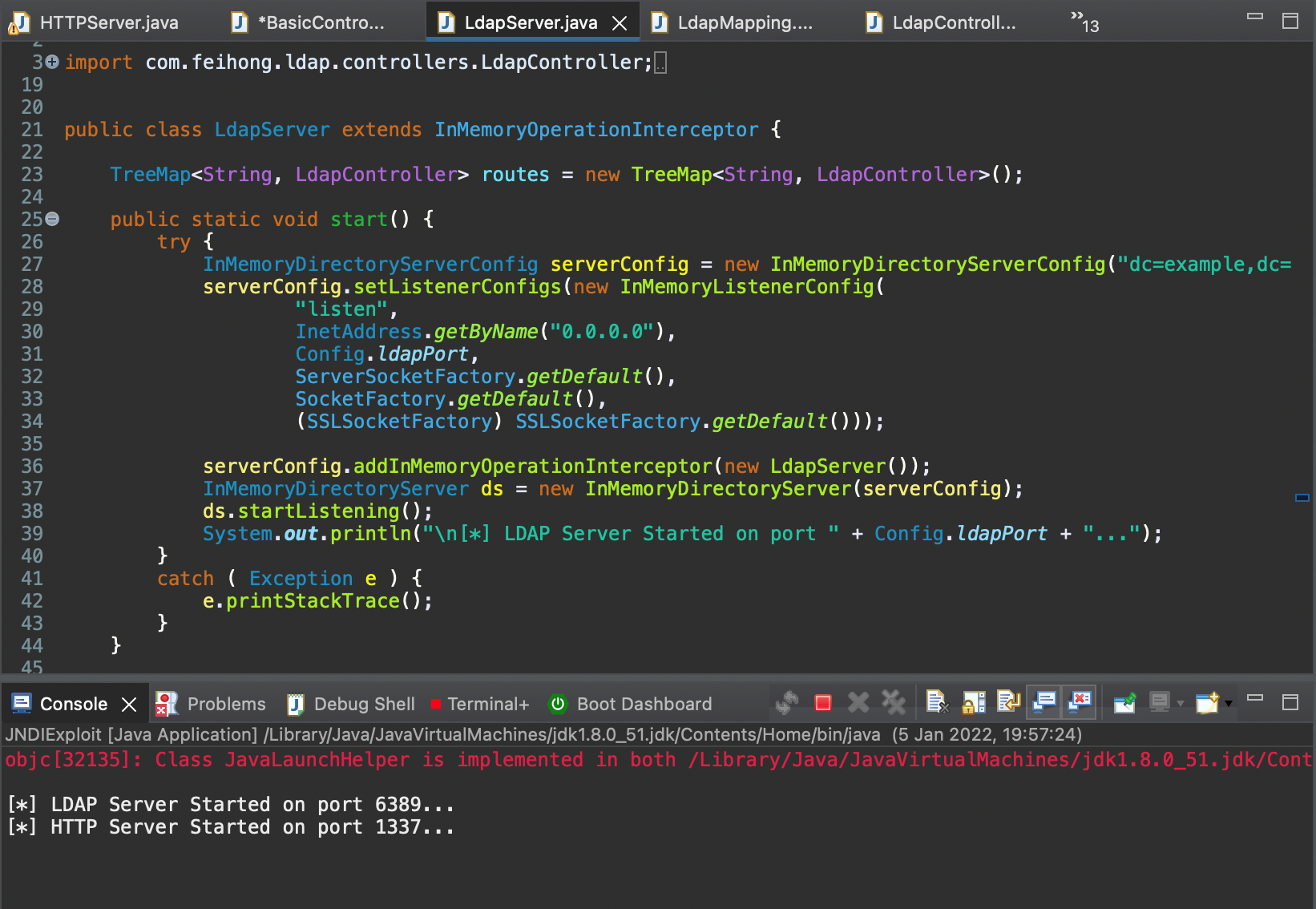Click the JNDIExploit launch description in the console
Screen dimensions: 1316x909
[x=543, y=734]
